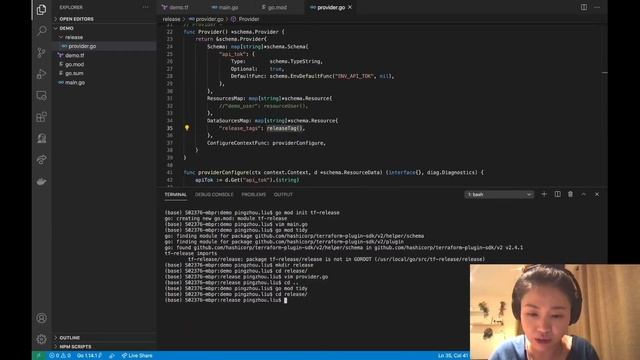Switch to the Problems tab
Image resolution: width=640 pixels, height=360 pixels.
[x=253, y=195]
